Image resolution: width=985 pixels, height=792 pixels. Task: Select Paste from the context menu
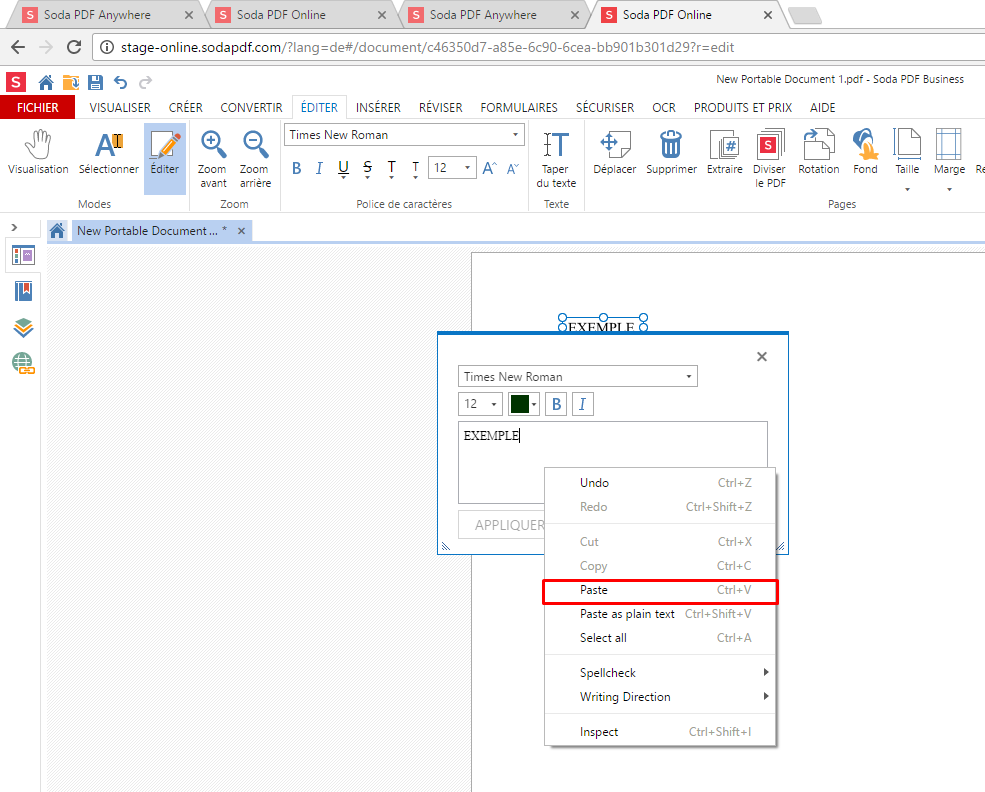click(x=594, y=590)
